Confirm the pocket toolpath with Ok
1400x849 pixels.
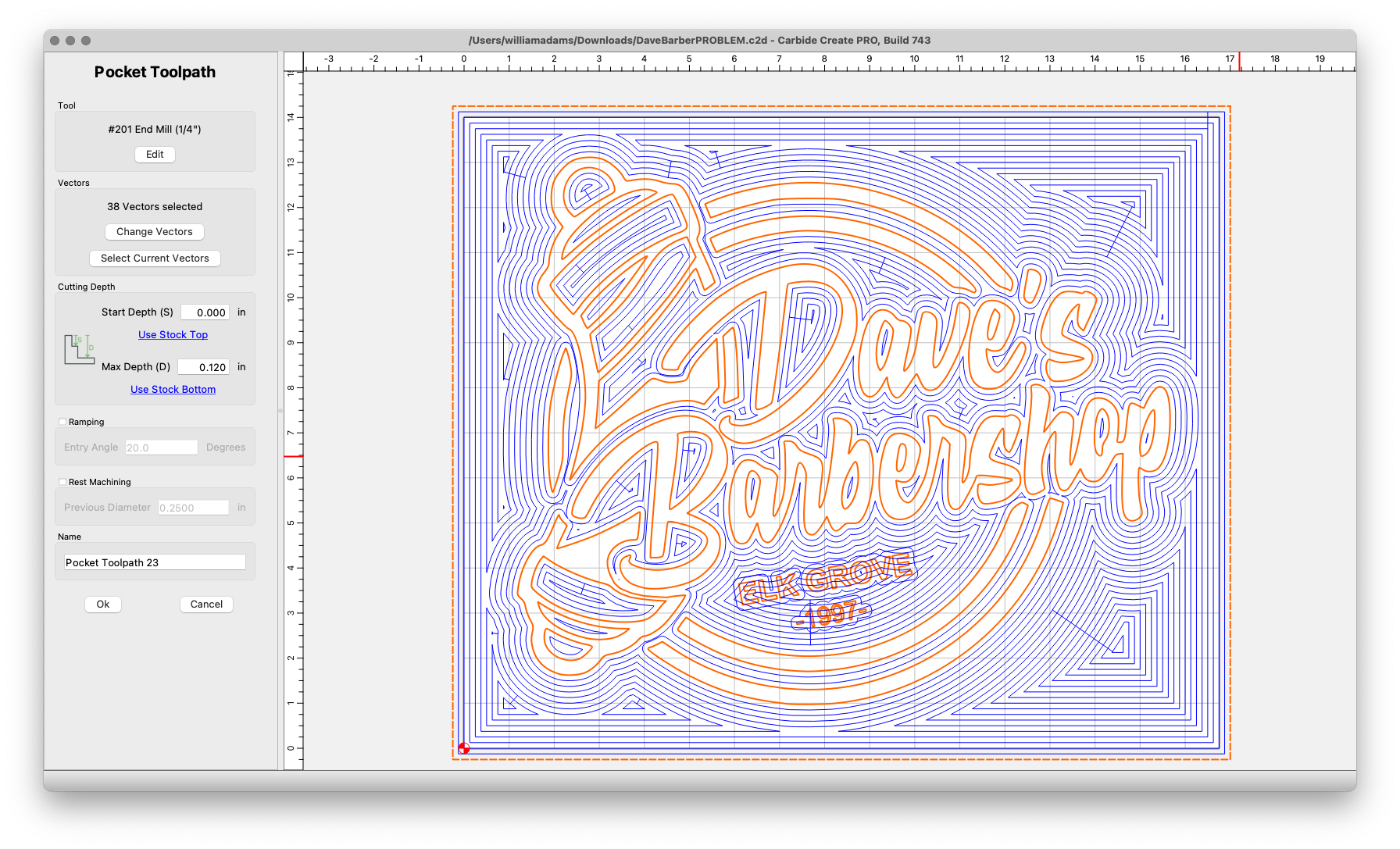click(x=103, y=605)
